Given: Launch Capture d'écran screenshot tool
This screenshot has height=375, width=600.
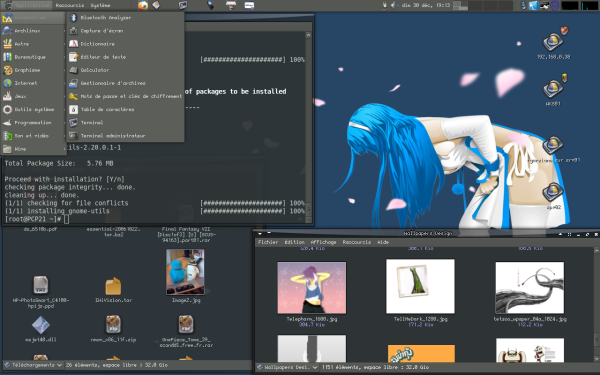Looking at the screenshot, I should click(125, 31).
